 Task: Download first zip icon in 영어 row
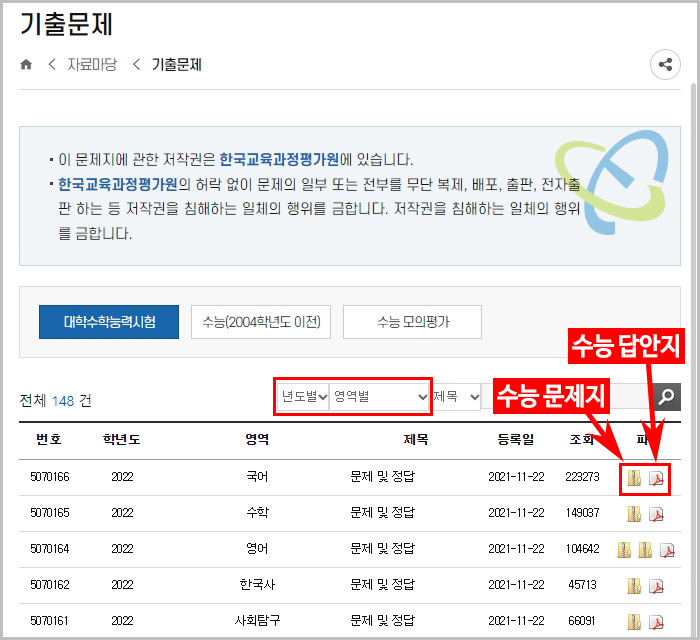click(624, 550)
